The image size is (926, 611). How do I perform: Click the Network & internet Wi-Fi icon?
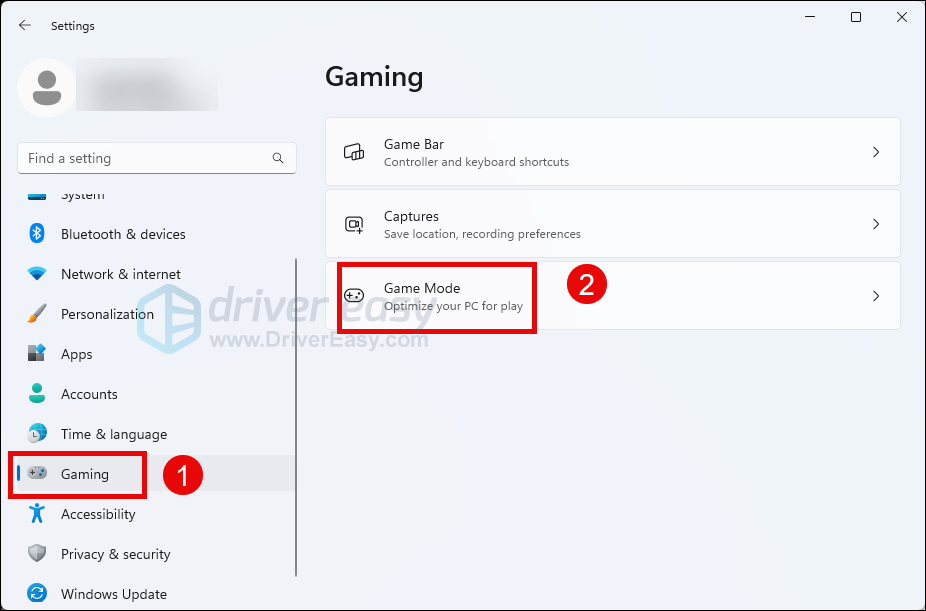click(37, 274)
